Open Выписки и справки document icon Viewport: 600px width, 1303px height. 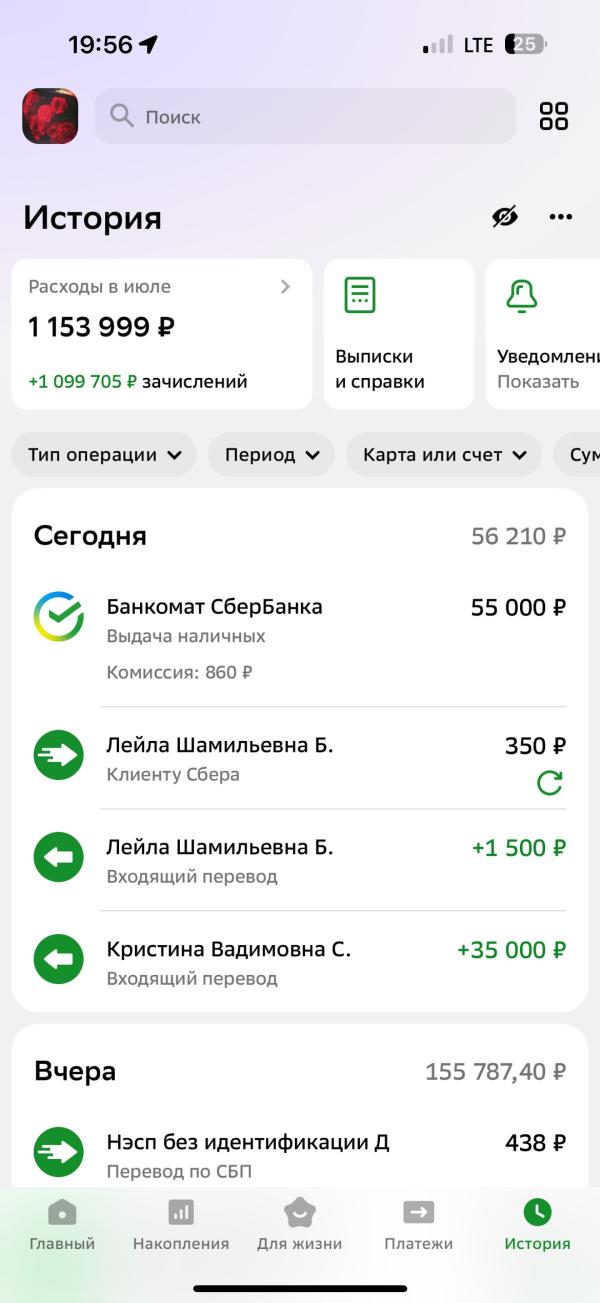[360, 295]
